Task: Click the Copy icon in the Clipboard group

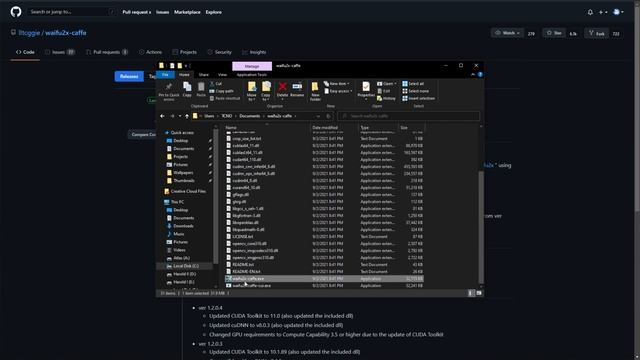Action: [187, 89]
